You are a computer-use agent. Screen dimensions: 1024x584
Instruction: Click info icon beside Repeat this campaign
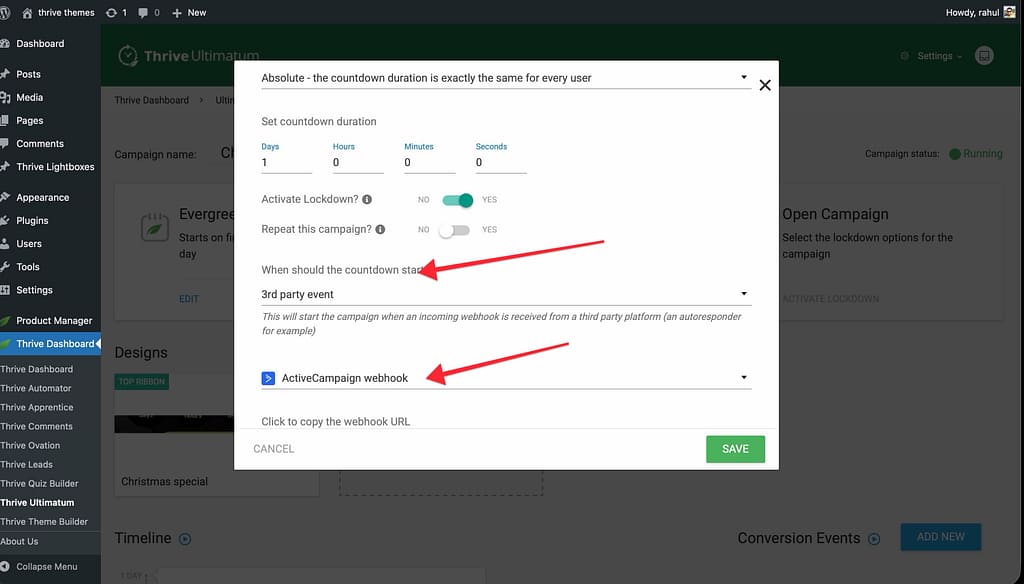pos(382,229)
